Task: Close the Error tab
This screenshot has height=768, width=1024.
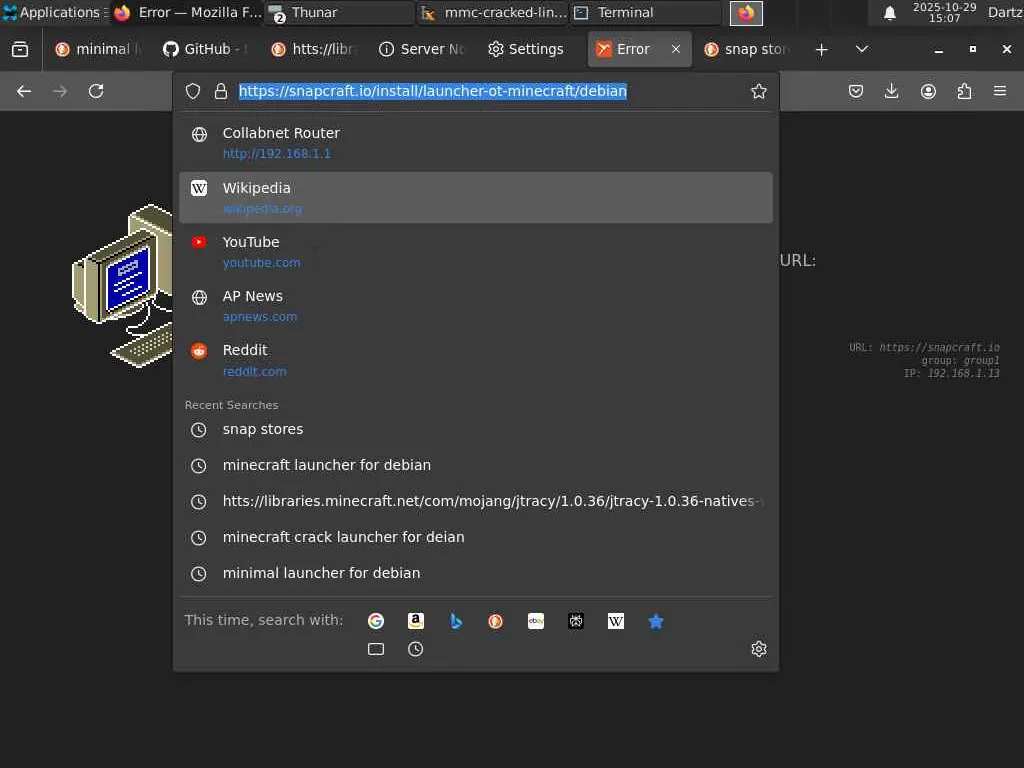Action: (676, 49)
